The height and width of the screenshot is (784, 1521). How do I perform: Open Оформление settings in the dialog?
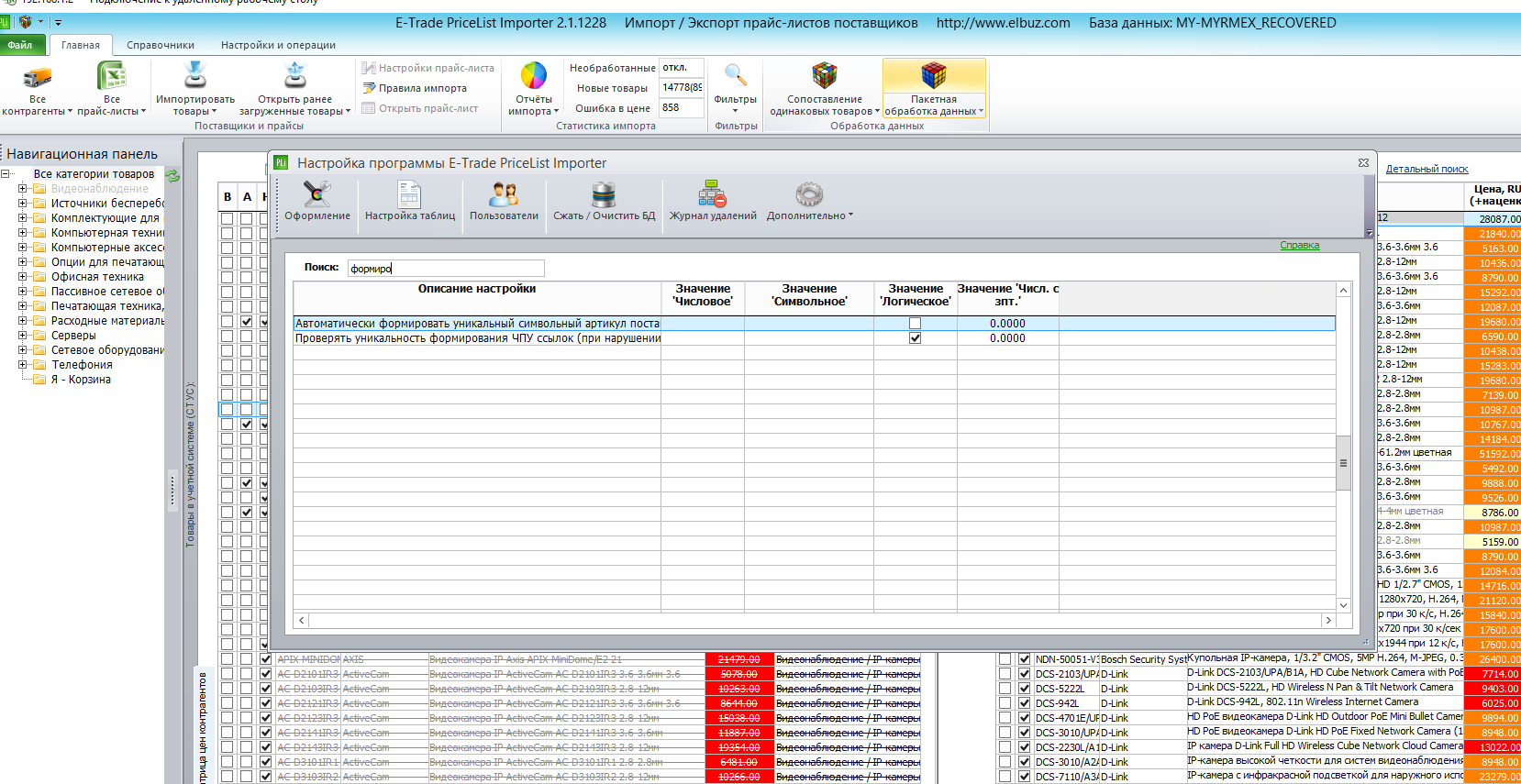[x=317, y=202]
